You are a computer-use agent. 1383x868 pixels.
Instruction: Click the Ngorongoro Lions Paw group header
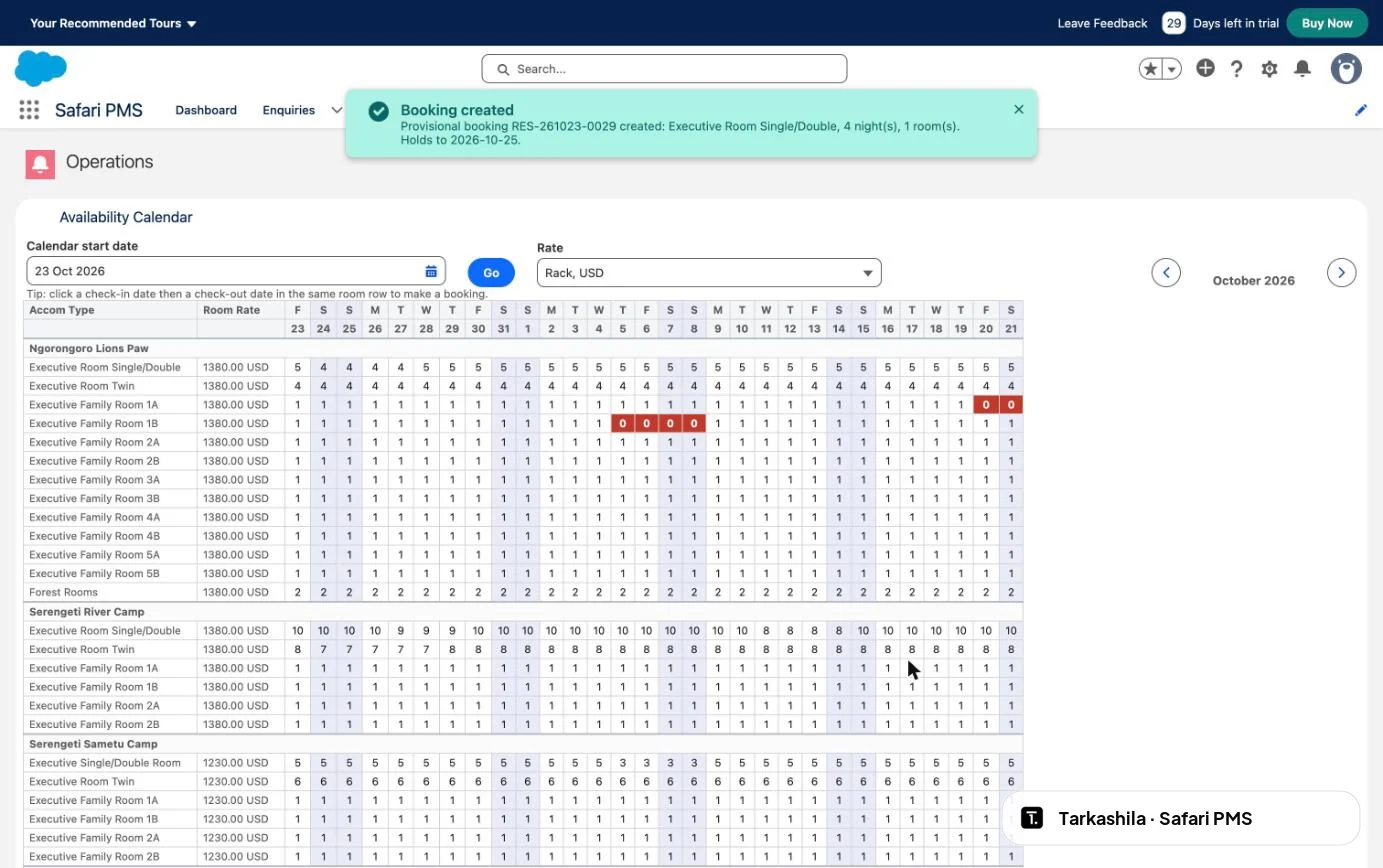point(89,348)
